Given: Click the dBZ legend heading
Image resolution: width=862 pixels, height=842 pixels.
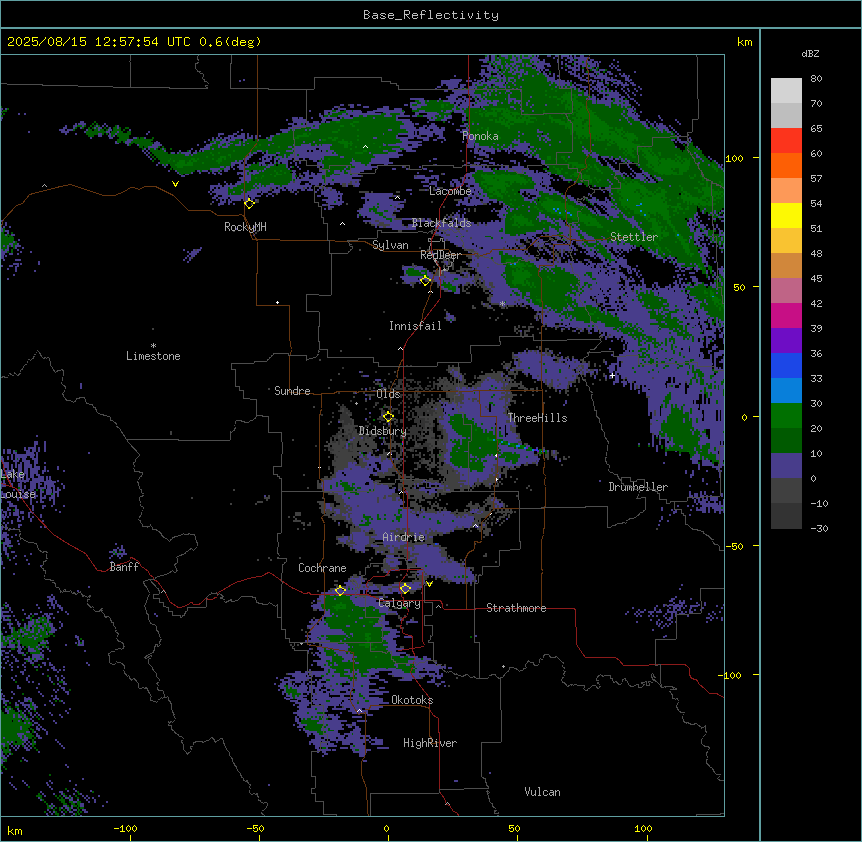Looking at the screenshot, I should (x=810, y=54).
